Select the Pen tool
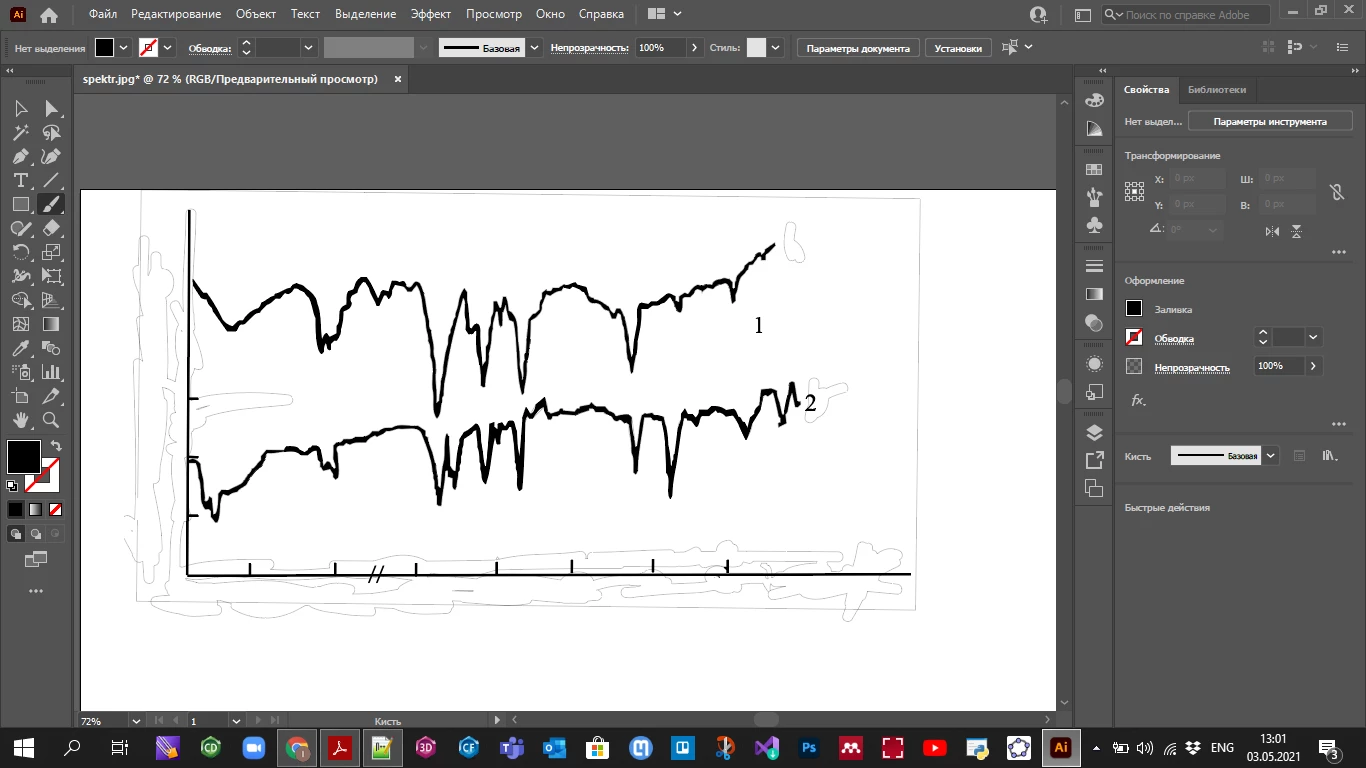The image size is (1366, 768). pyautogui.click(x=21, y=156)
